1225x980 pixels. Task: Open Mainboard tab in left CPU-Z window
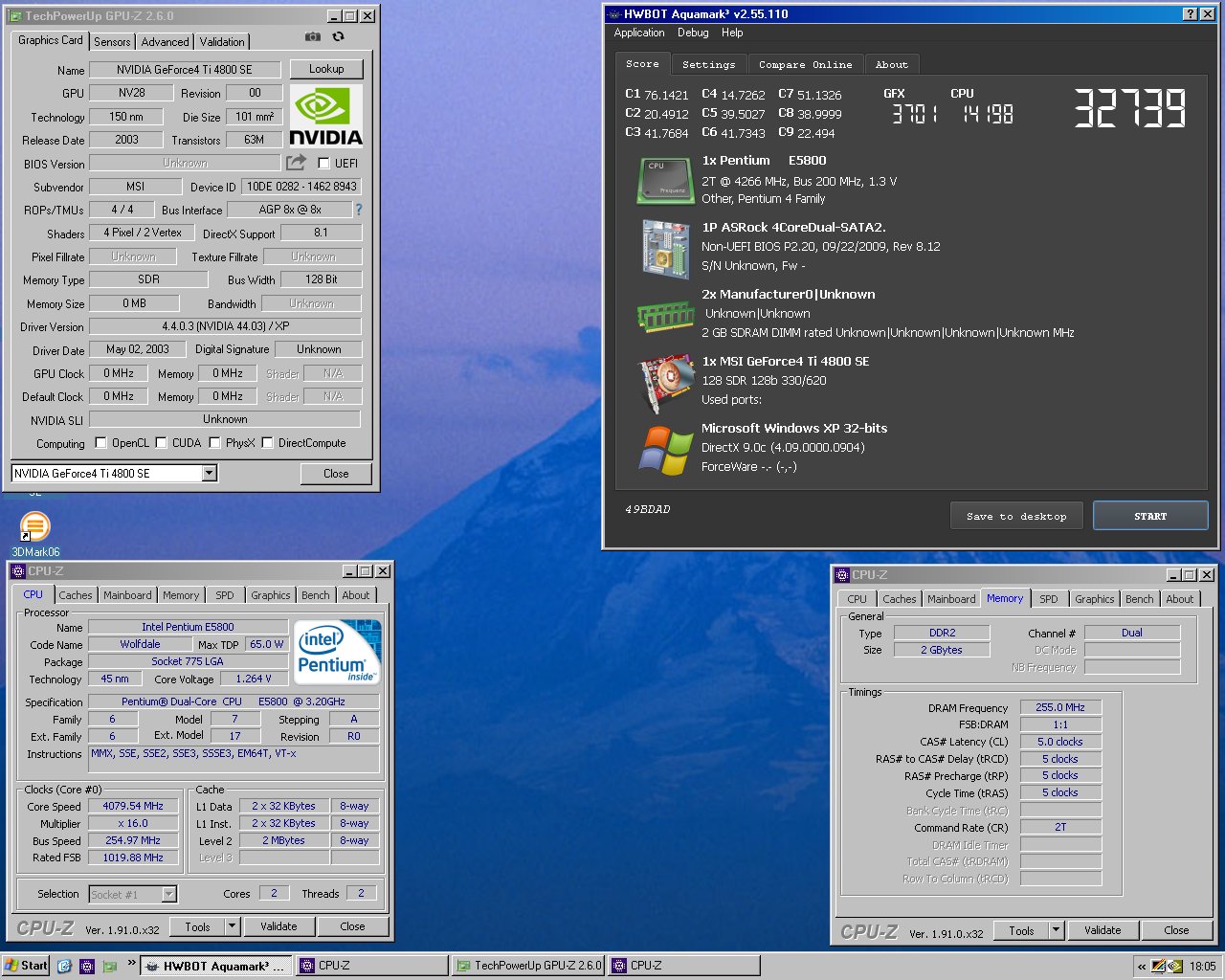click(127, 595)
